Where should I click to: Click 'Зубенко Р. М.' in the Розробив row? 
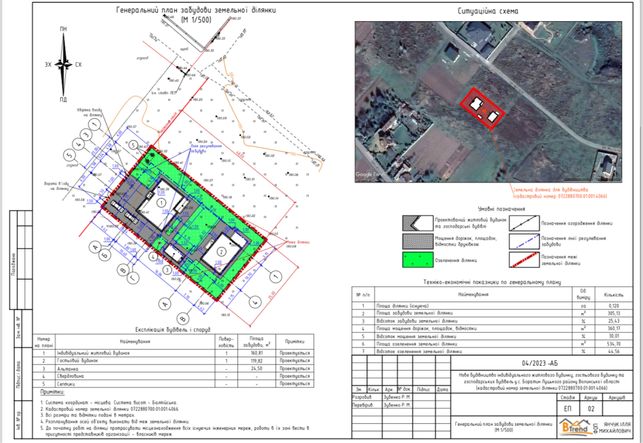(x=397, y=397)
